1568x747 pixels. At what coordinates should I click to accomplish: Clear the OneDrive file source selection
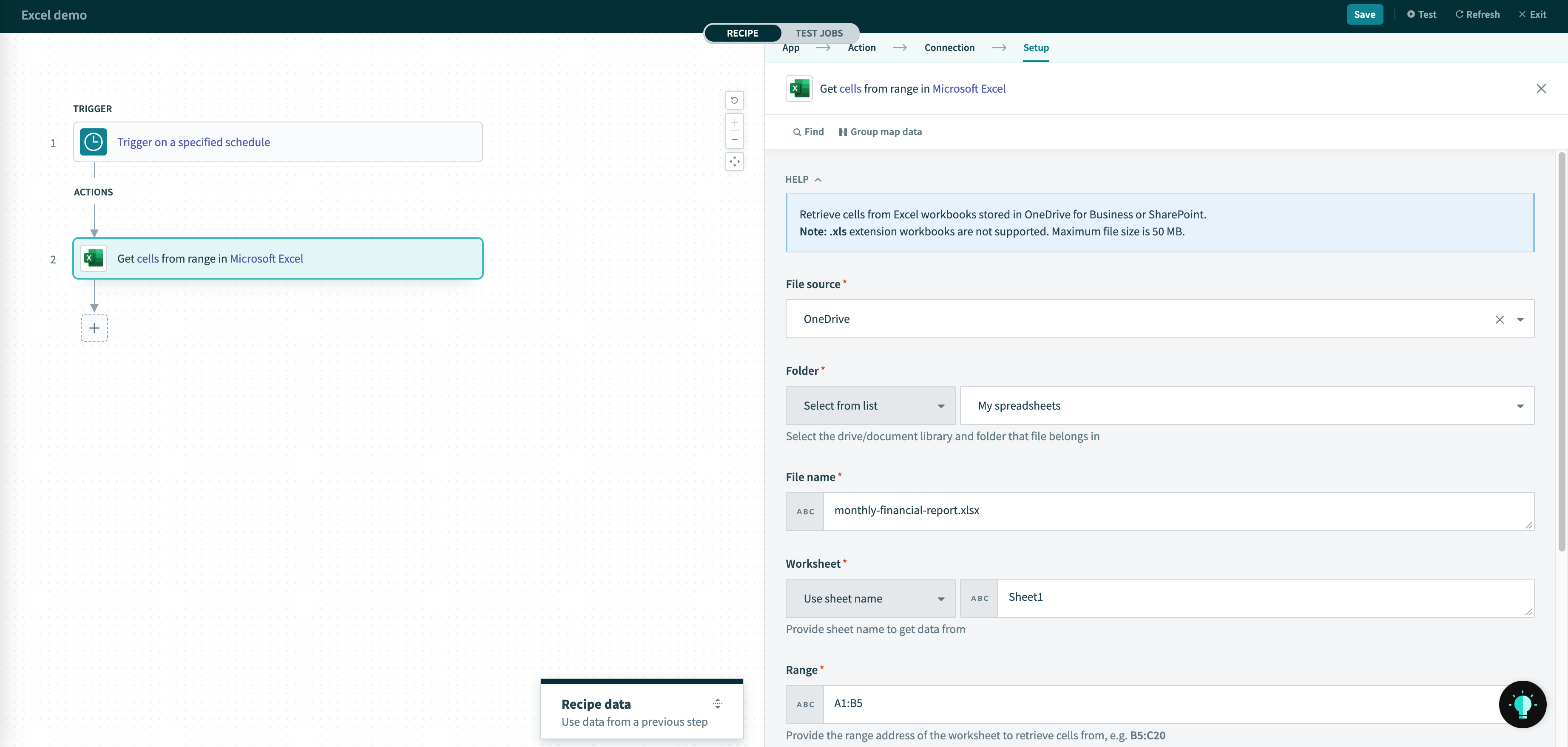1499,320
